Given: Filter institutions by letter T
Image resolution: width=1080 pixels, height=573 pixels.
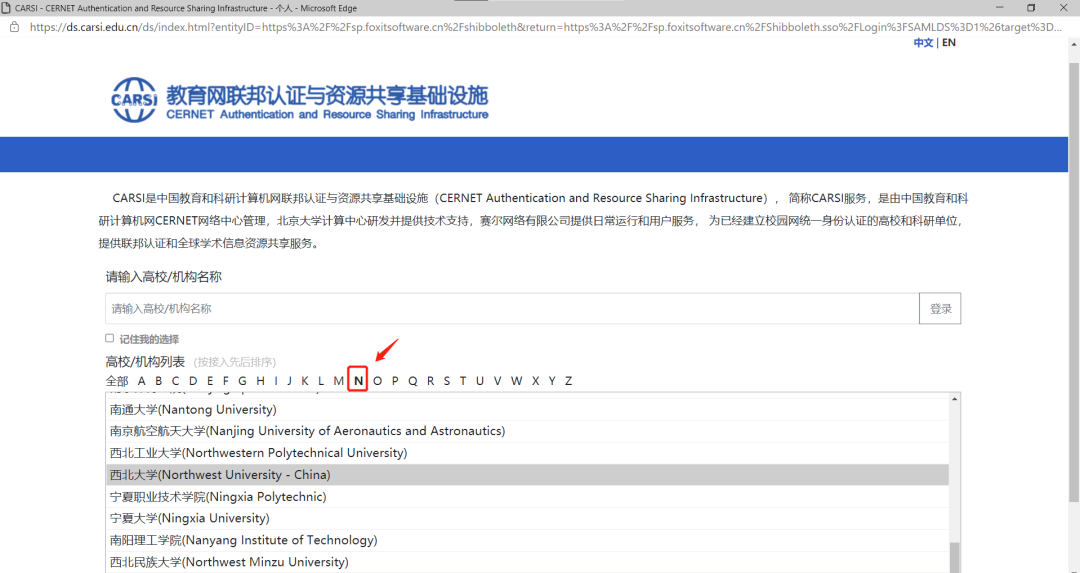Looking at the screenshot, I should [463, 381].
